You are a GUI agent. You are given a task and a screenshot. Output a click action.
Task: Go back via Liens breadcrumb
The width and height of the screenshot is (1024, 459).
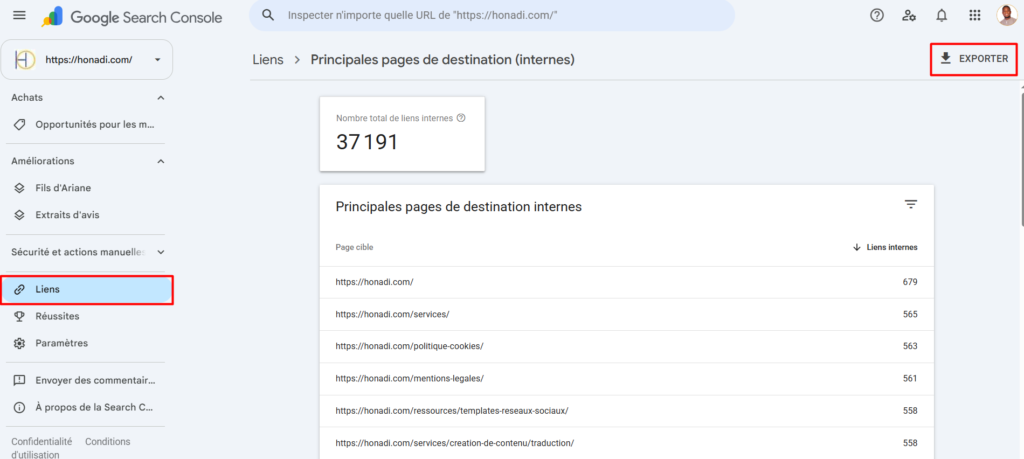268,59
